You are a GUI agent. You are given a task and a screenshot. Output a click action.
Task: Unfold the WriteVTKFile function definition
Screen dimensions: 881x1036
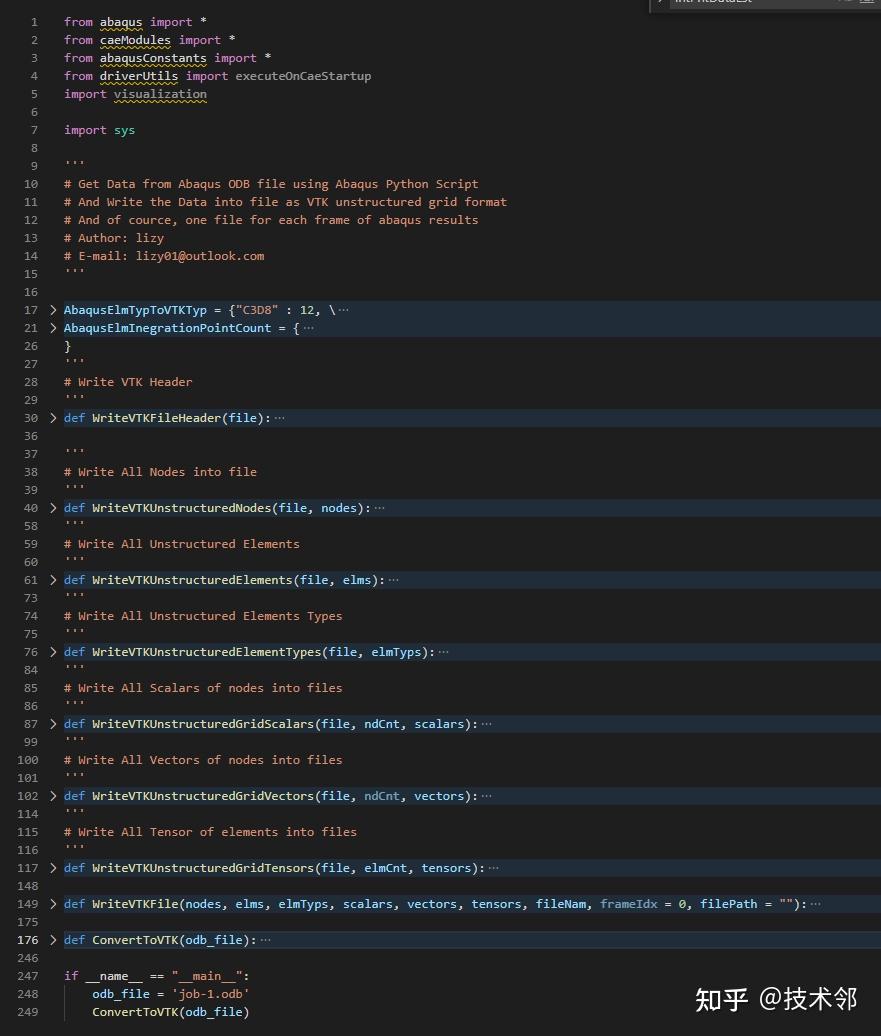click(53, 904)
